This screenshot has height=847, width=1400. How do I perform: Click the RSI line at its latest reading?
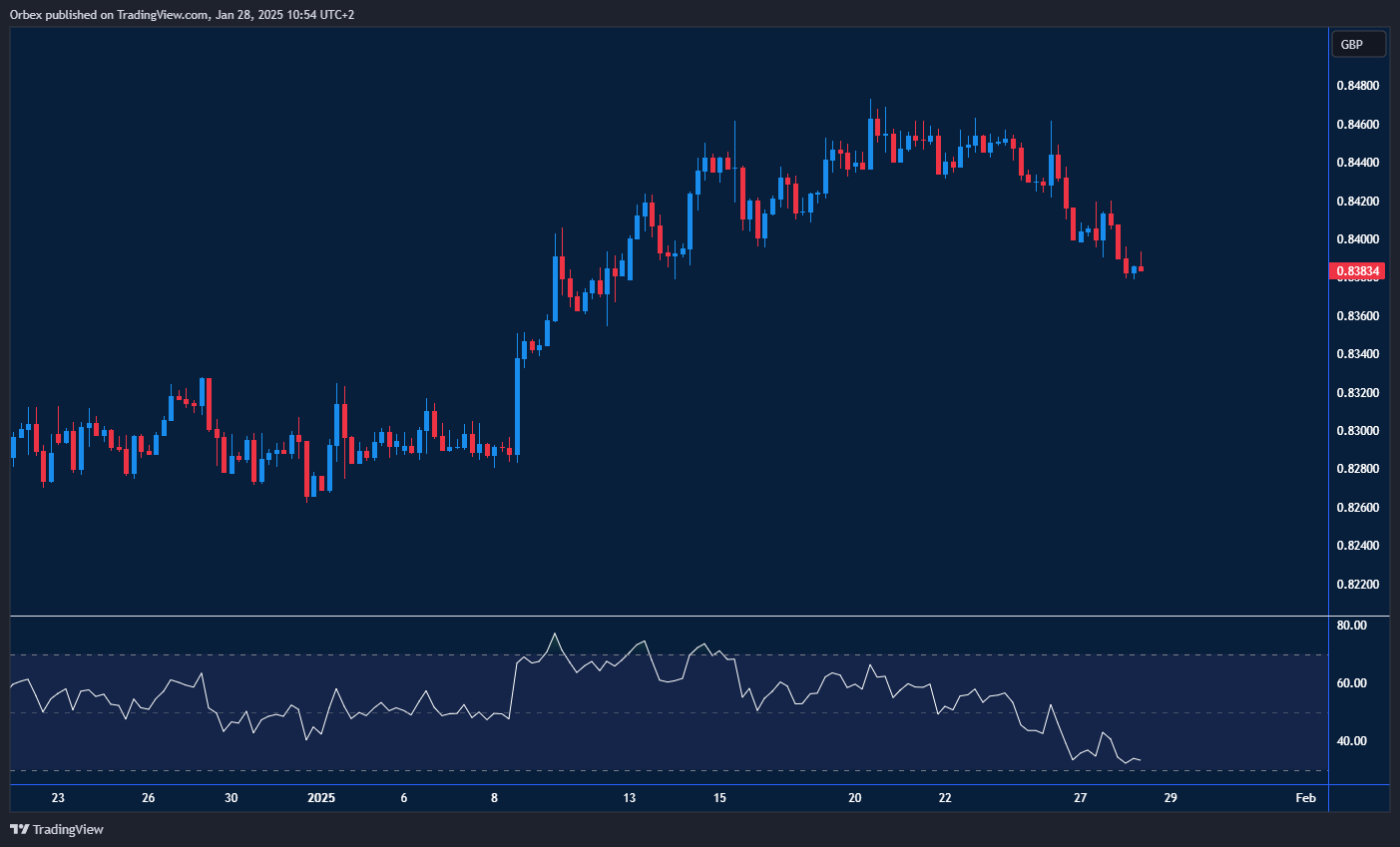(x=1138, y=760)
